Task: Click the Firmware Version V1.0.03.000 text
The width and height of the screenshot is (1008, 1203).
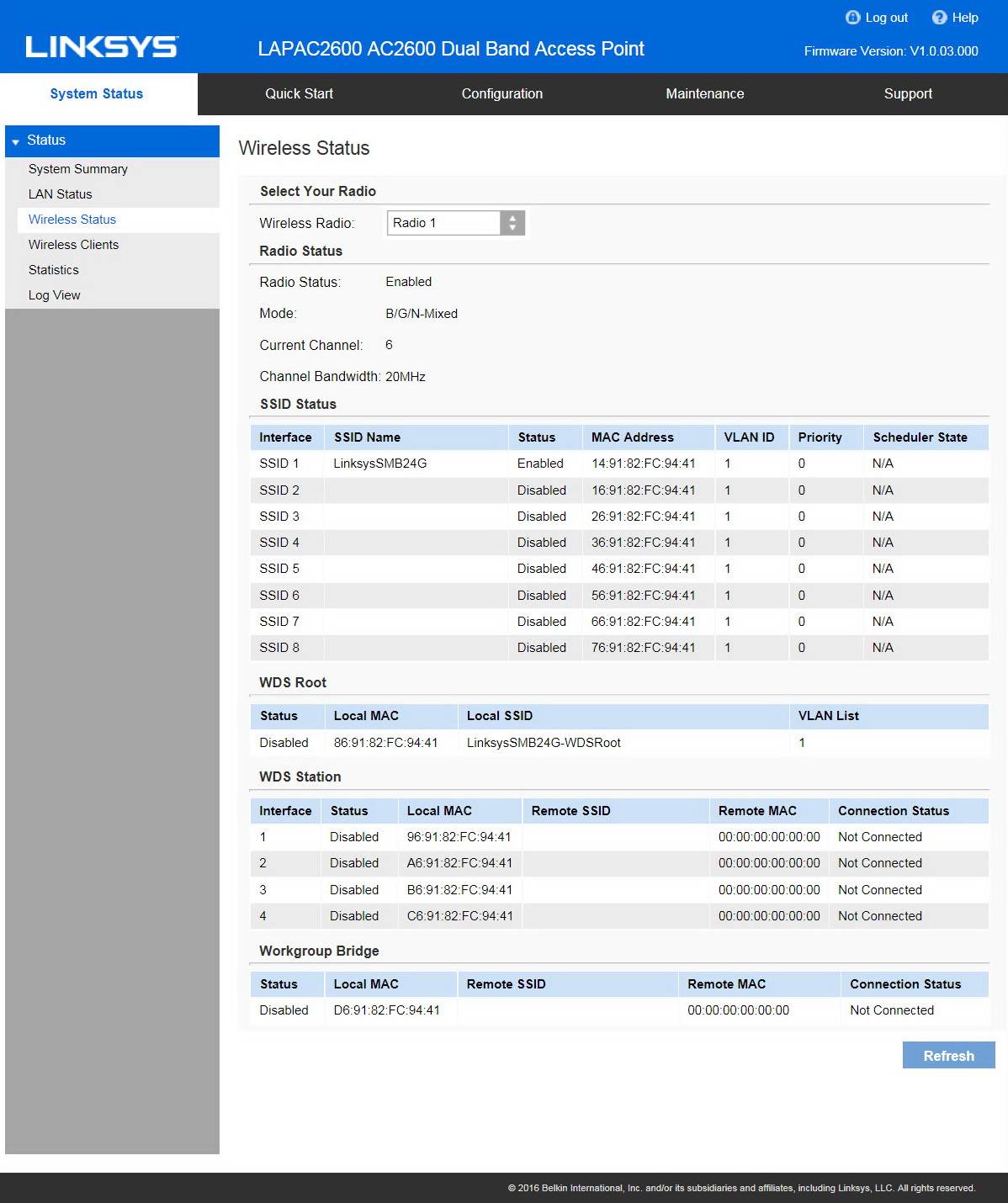Action: [891, 51]
